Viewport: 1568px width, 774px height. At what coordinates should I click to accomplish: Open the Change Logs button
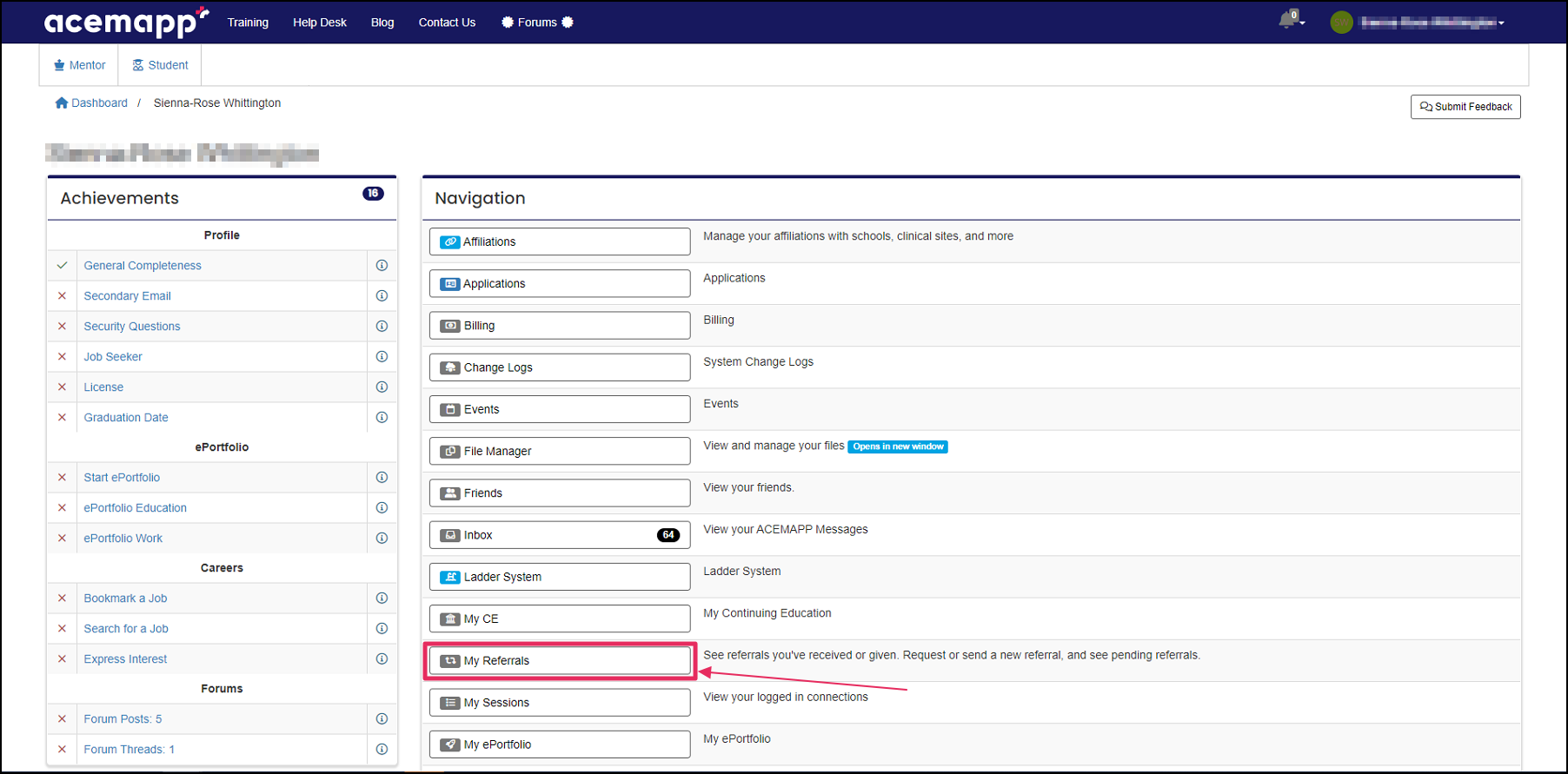tap(560, 367)
